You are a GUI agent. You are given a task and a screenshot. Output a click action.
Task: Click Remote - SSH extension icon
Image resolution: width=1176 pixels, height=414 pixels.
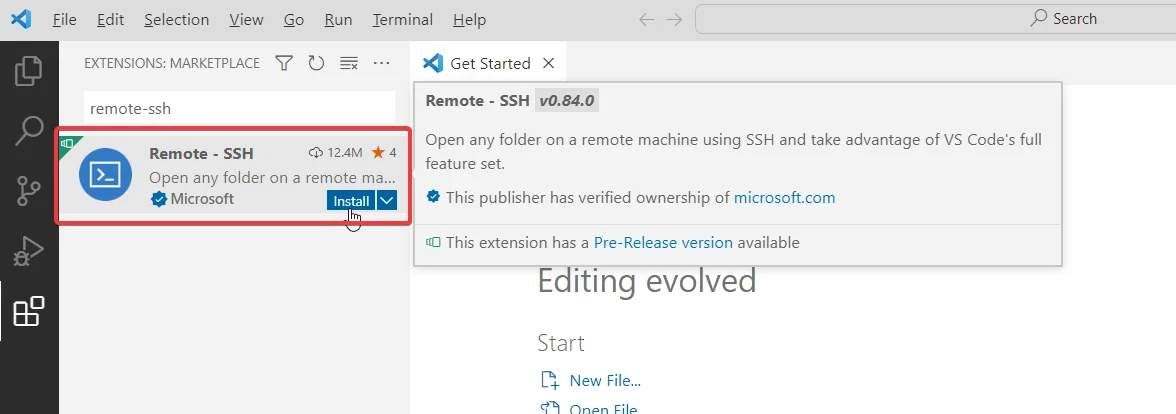105,175
